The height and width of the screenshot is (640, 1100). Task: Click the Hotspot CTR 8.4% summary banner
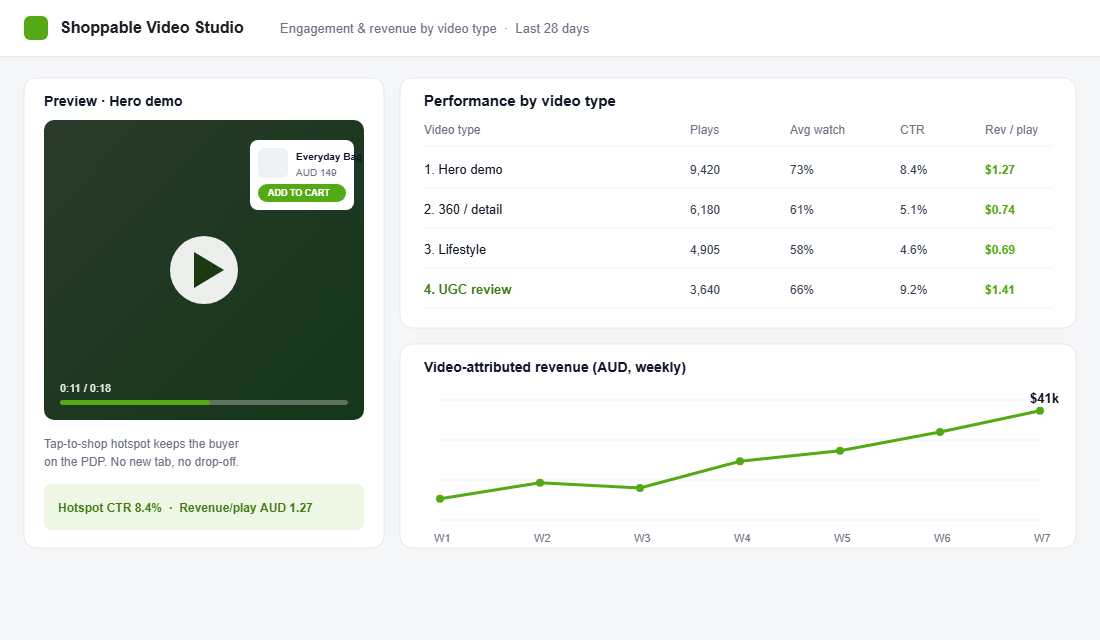204,507
